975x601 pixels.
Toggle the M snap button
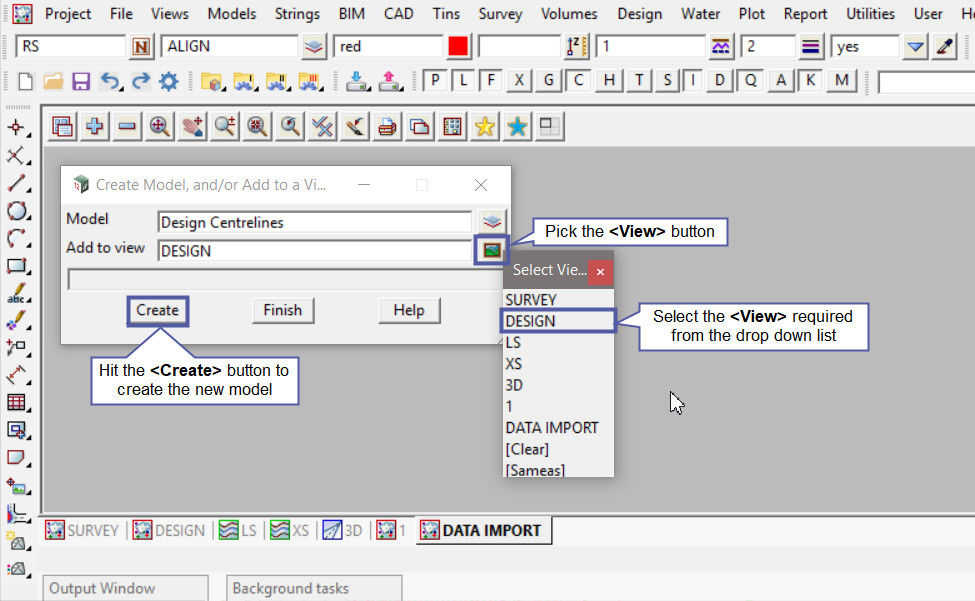[x=842, y=81]
